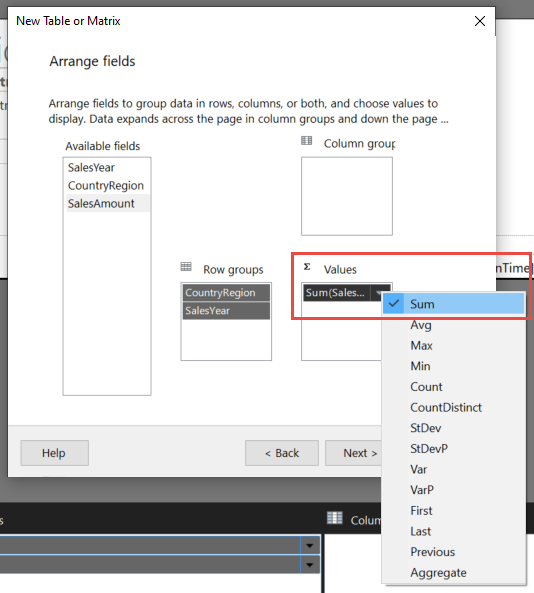Viewport: 534px width, 593px height.
Task: Choose Previous from the aggregate menu
Action: [x=453, y=552]
